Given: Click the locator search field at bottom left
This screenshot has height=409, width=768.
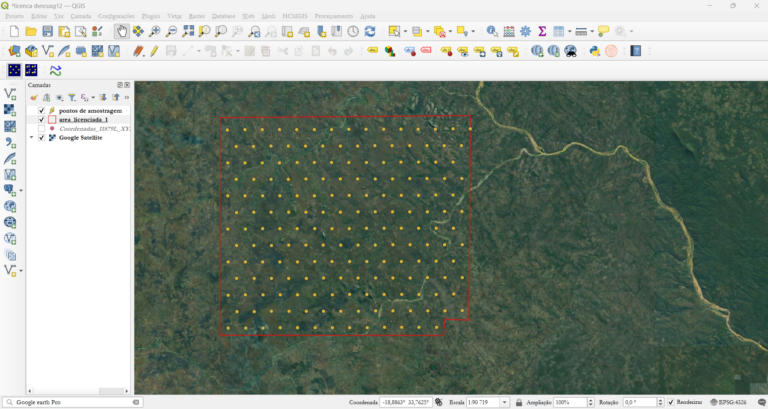Looking at the screenshot, I should click(x=72, y=402).
